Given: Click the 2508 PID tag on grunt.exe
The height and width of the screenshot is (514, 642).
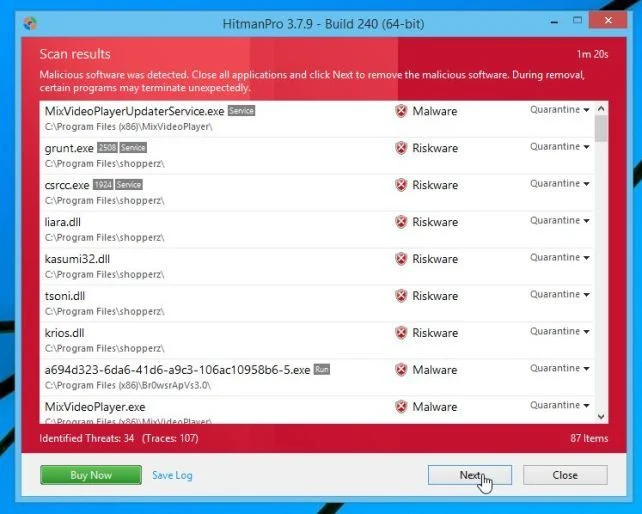Looking at the screenshot, I should click(107, 147).
